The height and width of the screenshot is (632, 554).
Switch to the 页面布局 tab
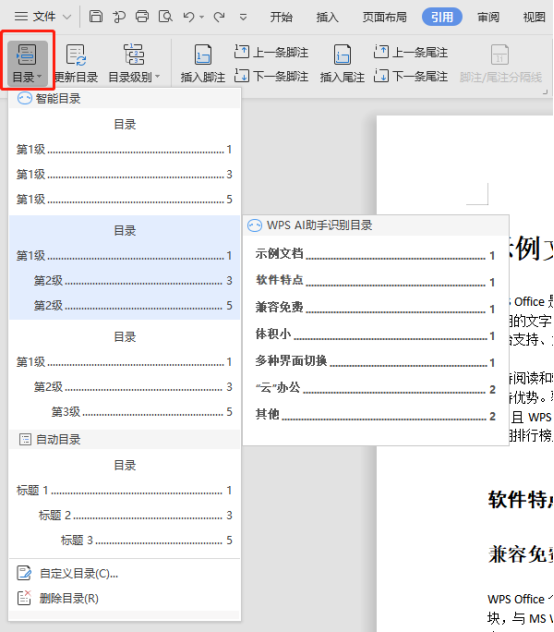click(384, 17)
